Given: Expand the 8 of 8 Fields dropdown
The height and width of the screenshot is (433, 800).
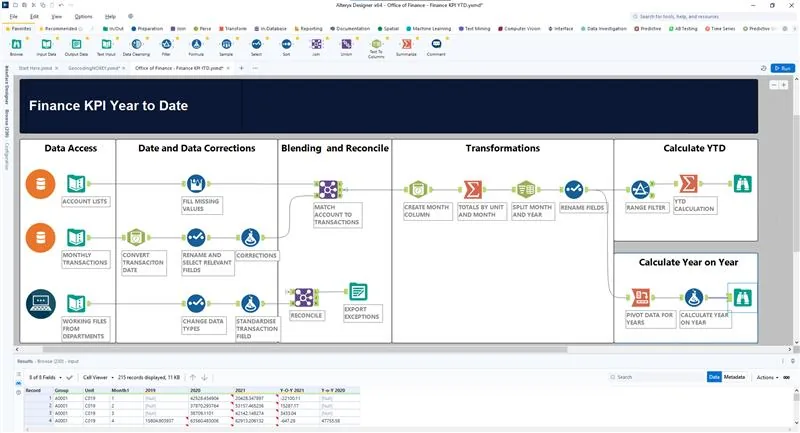Looking at the screenshot, I should pos(45,377).
